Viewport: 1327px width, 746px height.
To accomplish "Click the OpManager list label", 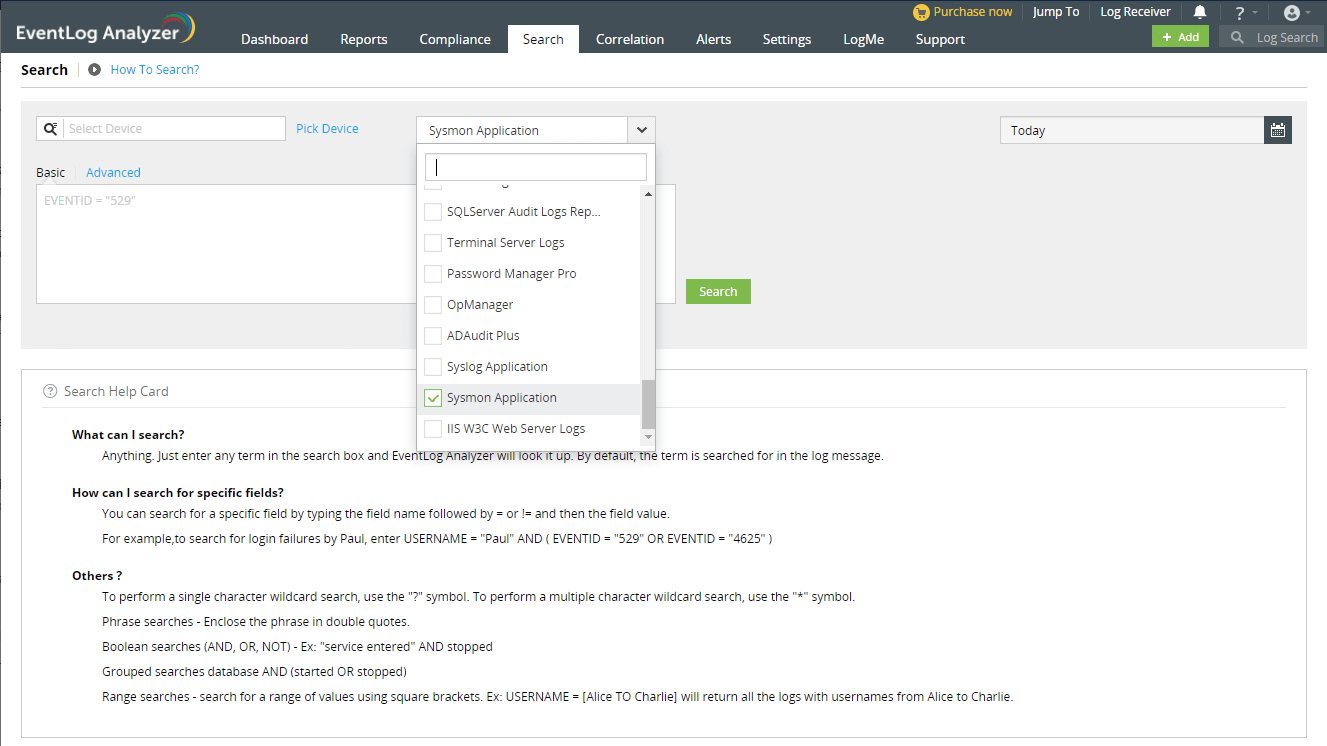I will (480, 305).
